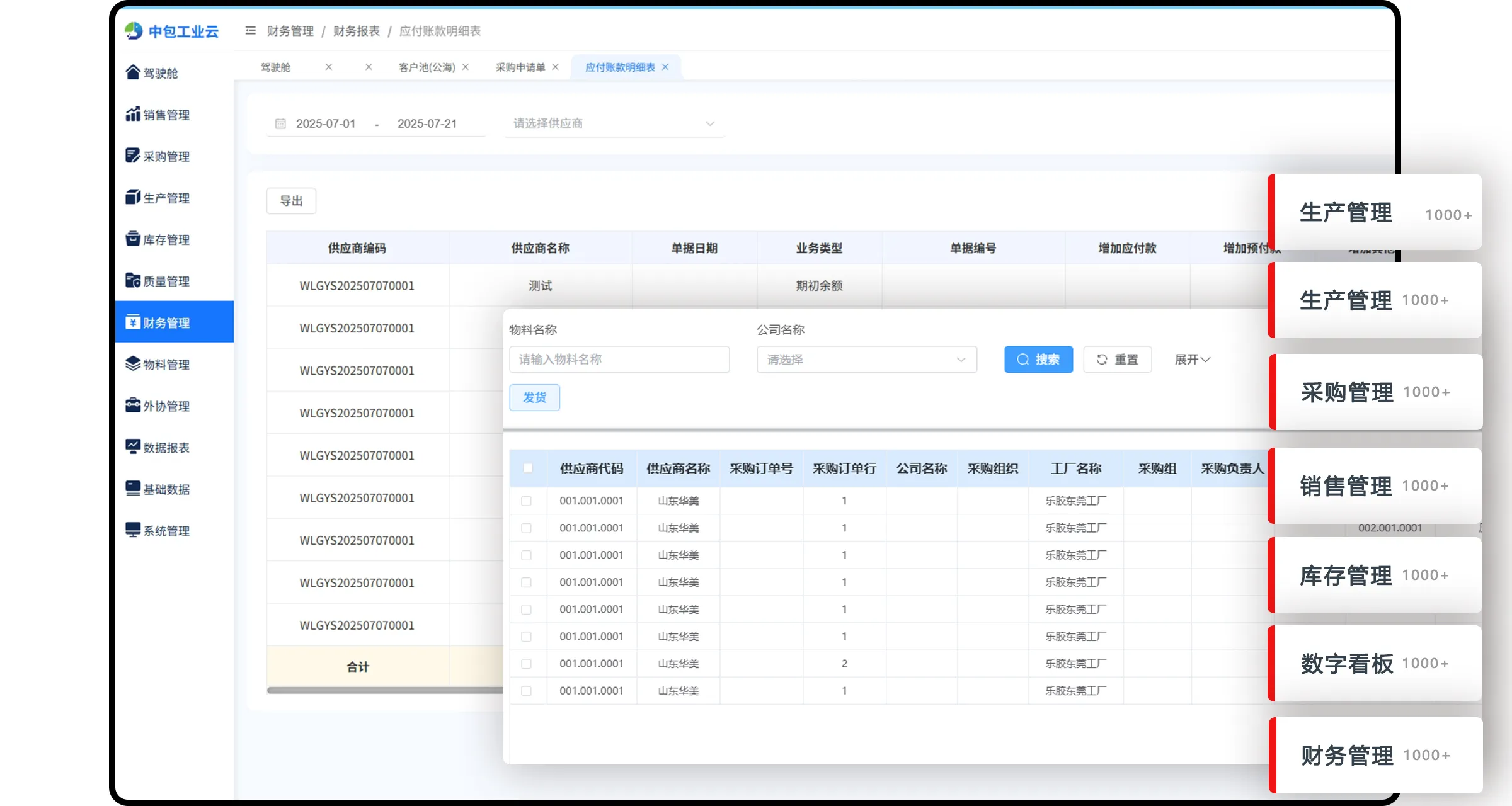Click the blue 搜索 button
Screen dimensions: 1512x806
1038,359
